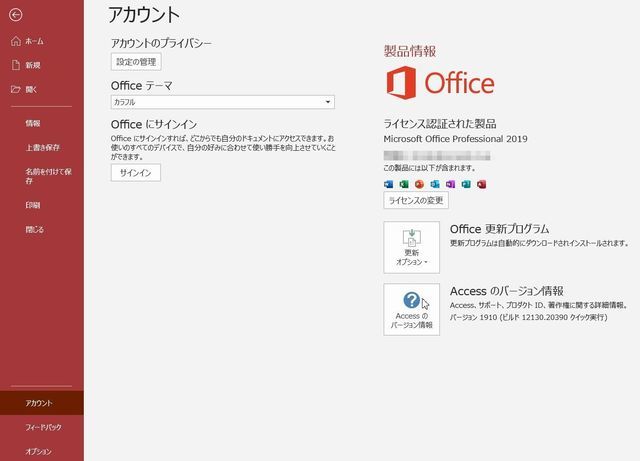Click the OneNote product icon
Image resolution: width=640 pixels, height=461 pixels.
(451, 184)
